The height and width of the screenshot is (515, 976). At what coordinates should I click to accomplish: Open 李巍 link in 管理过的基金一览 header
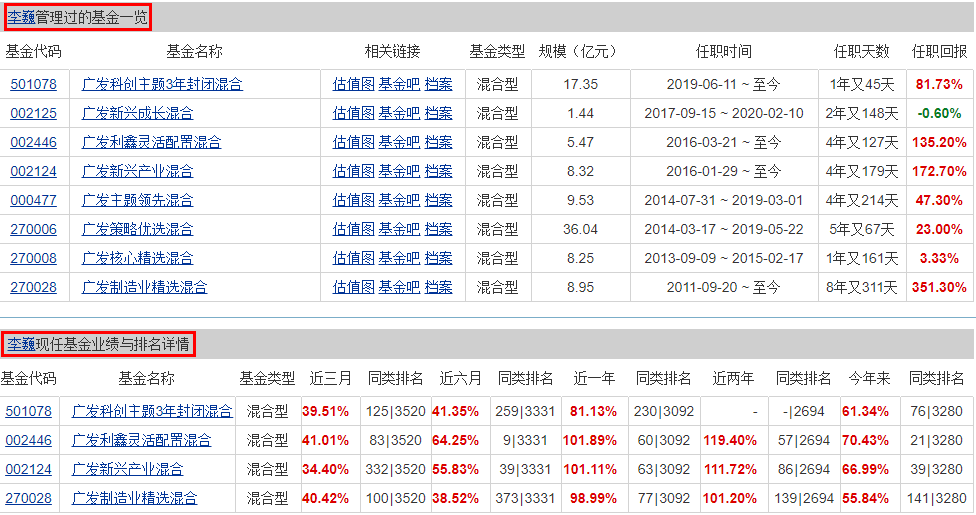click(x=22, y=17)
